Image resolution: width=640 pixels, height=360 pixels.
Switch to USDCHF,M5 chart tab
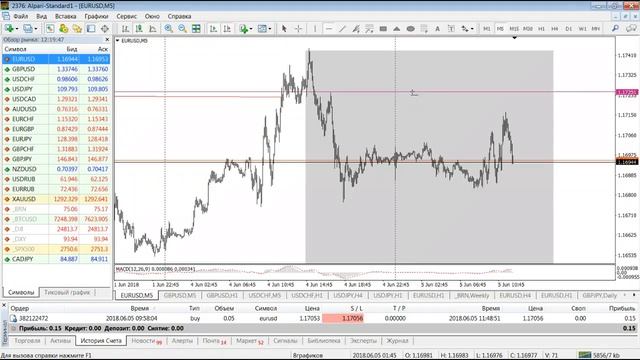[x=264, y=295]
